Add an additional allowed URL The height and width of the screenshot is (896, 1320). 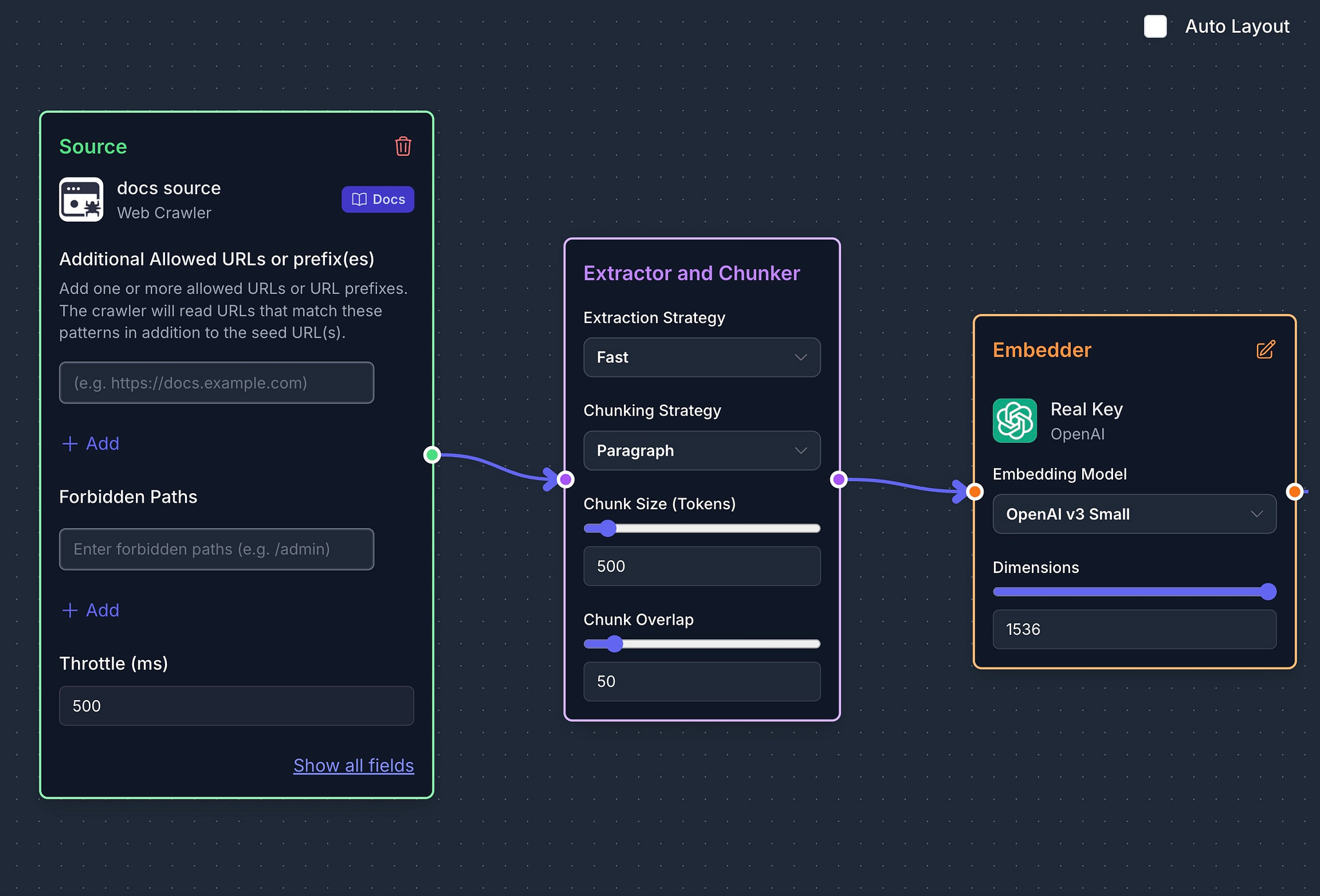[x=90, y=443]
